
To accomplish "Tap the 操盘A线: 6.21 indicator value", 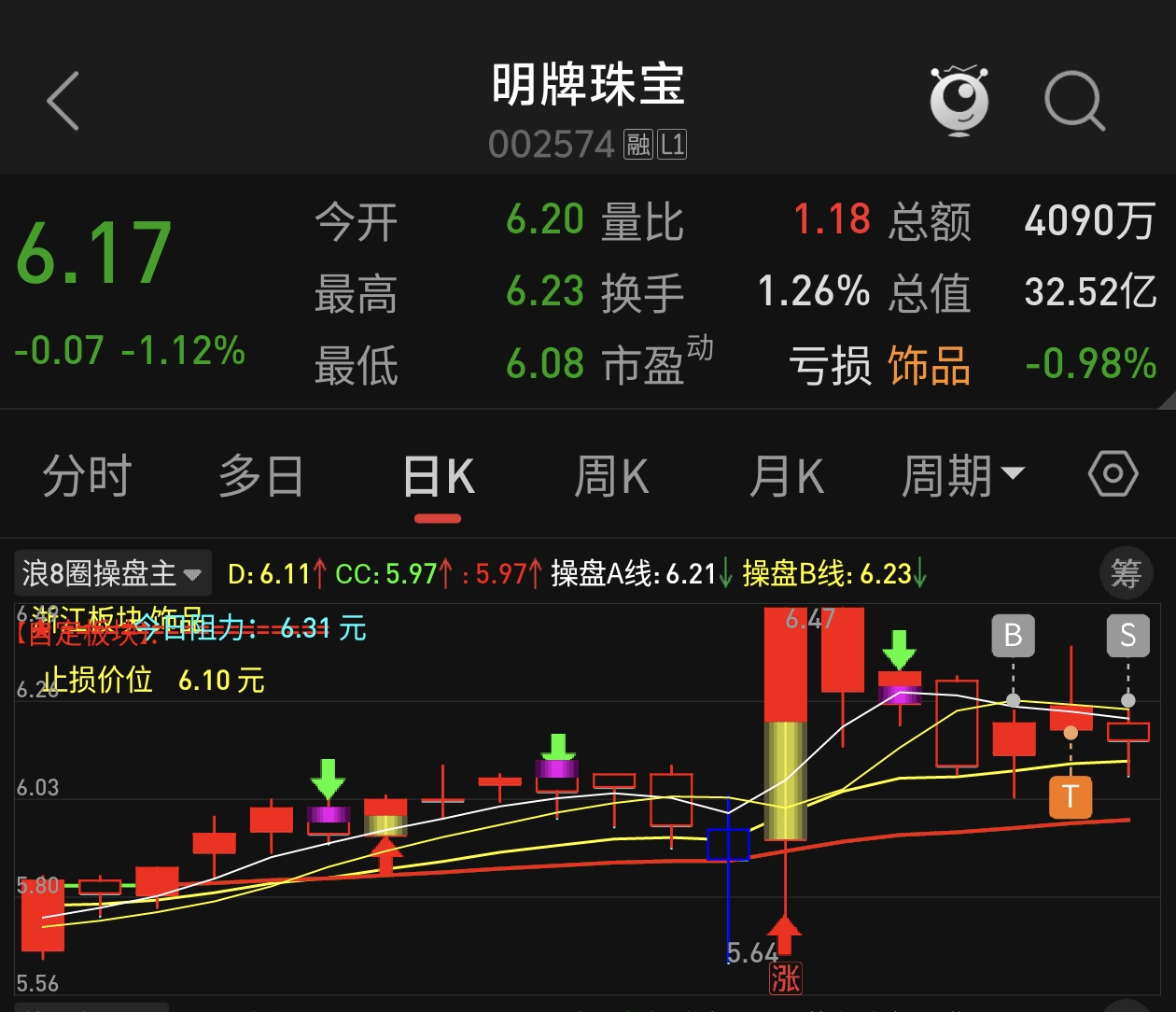I will pos(641,573).
